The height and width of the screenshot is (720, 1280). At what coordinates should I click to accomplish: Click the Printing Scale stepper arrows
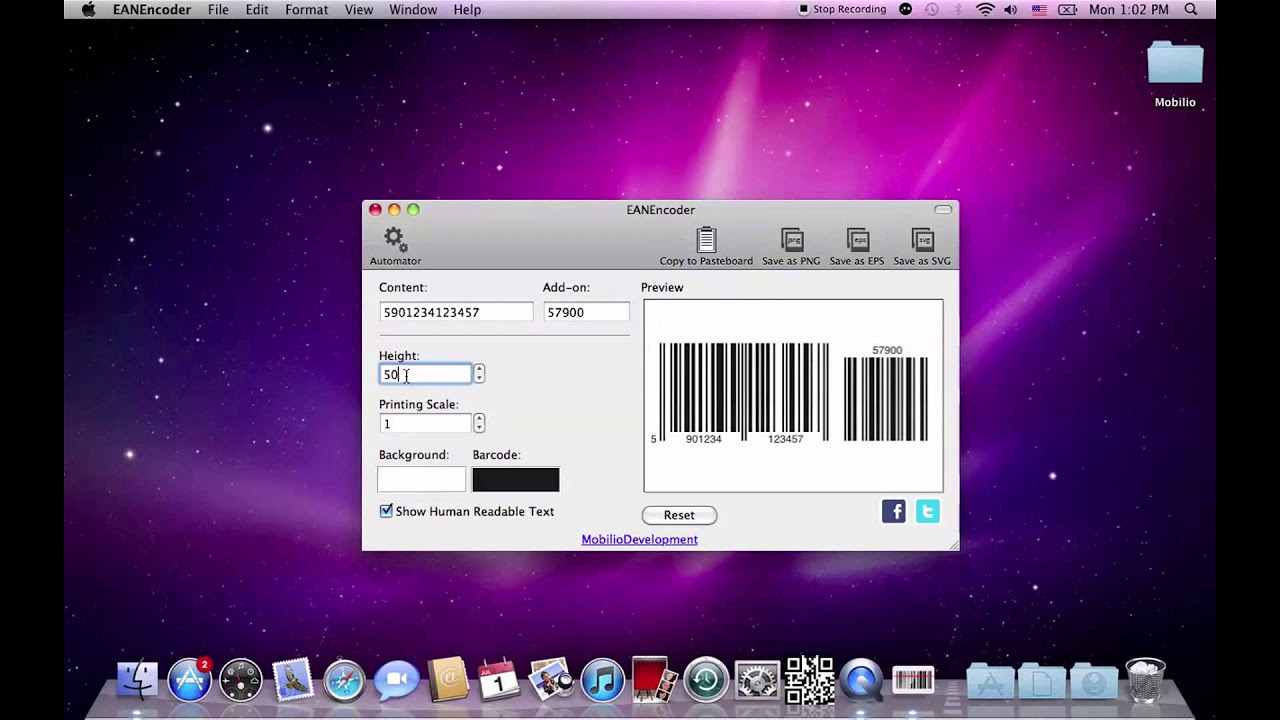tap(479, 423)
